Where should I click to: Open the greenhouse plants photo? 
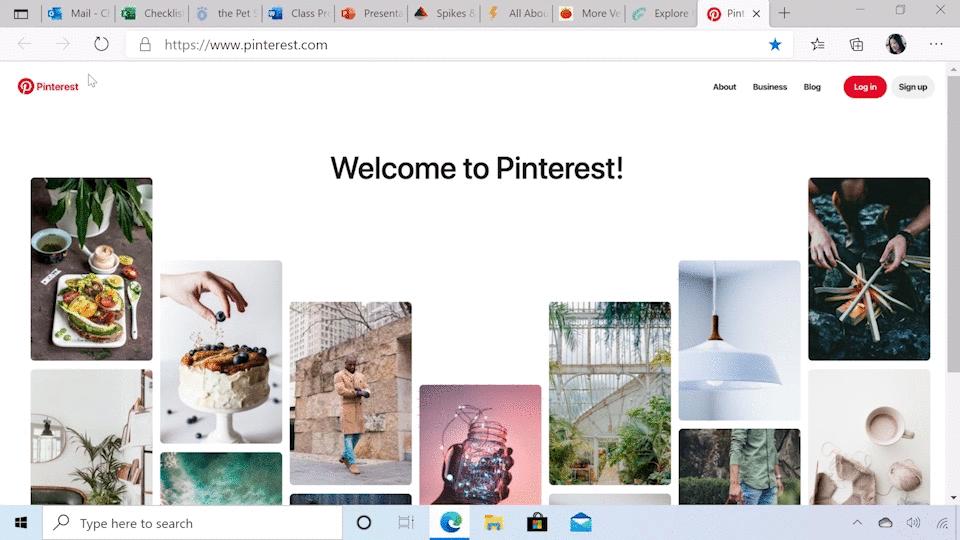[610, 393]
